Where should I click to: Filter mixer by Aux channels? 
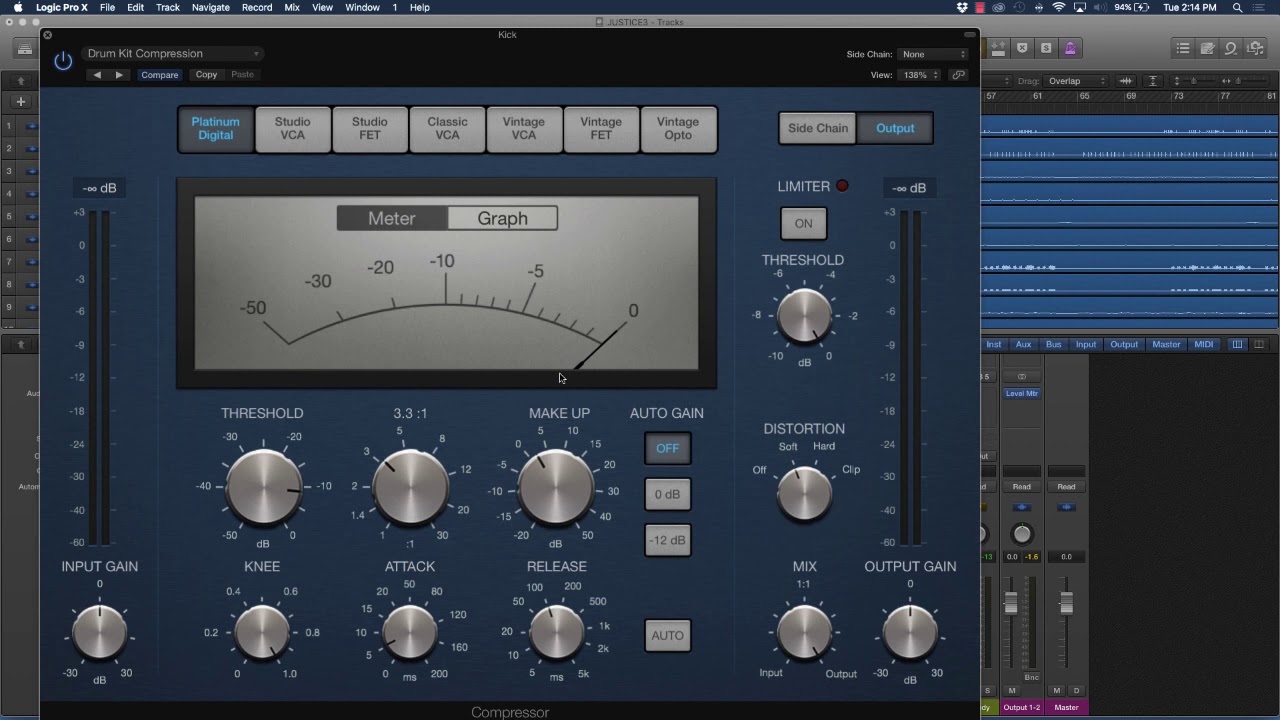pos(1023,344)
